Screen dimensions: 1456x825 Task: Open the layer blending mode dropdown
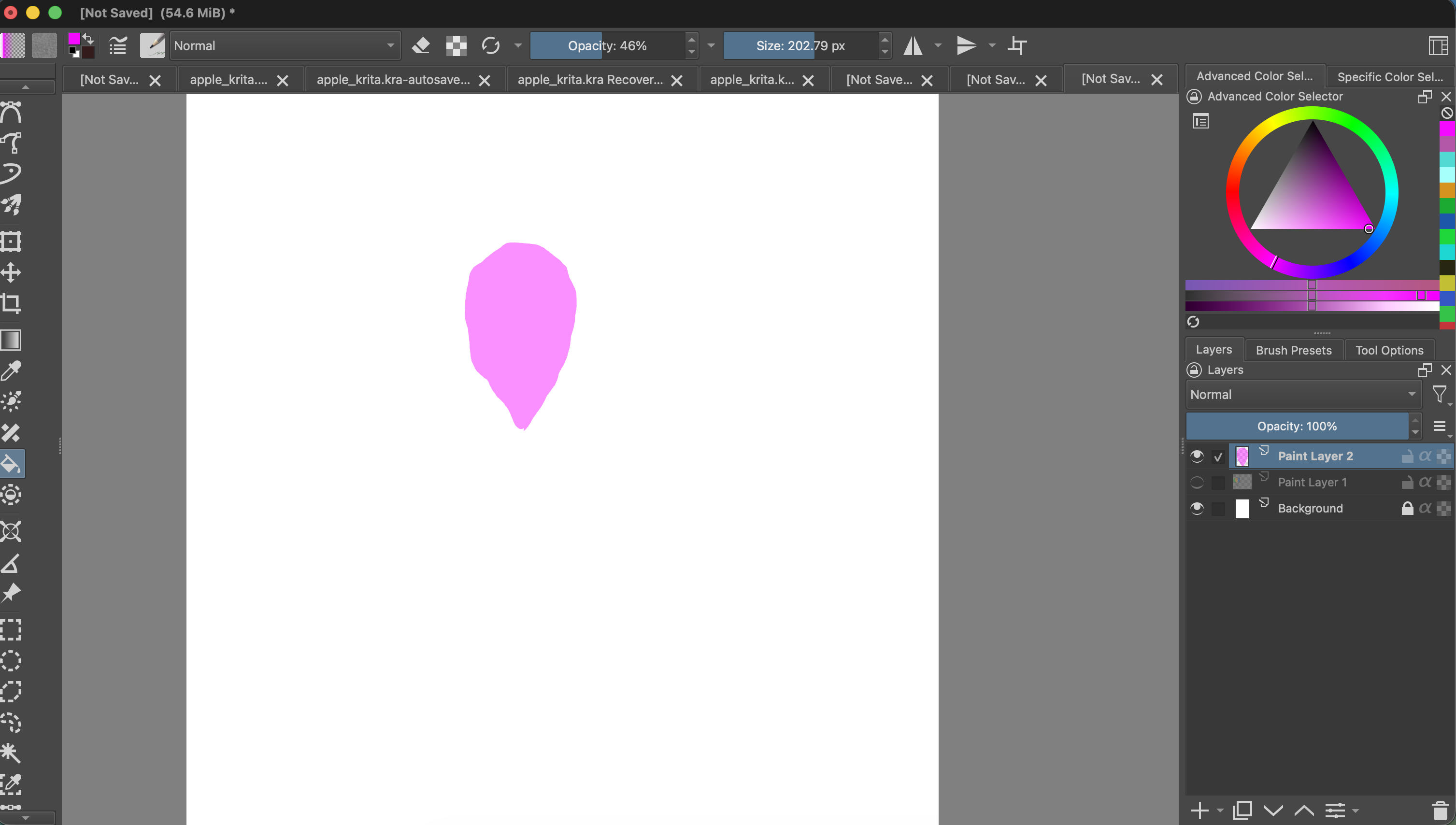1304,394
